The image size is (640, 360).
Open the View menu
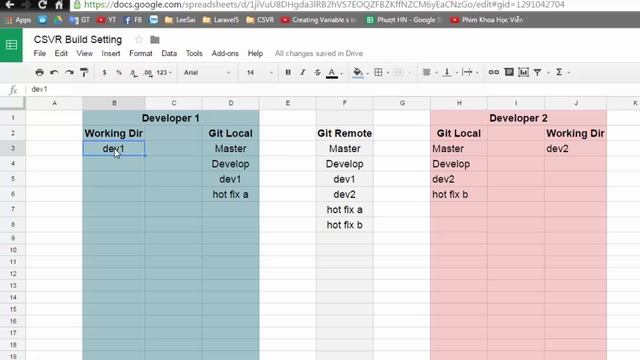pyautogui.click(x=84, y=53)
